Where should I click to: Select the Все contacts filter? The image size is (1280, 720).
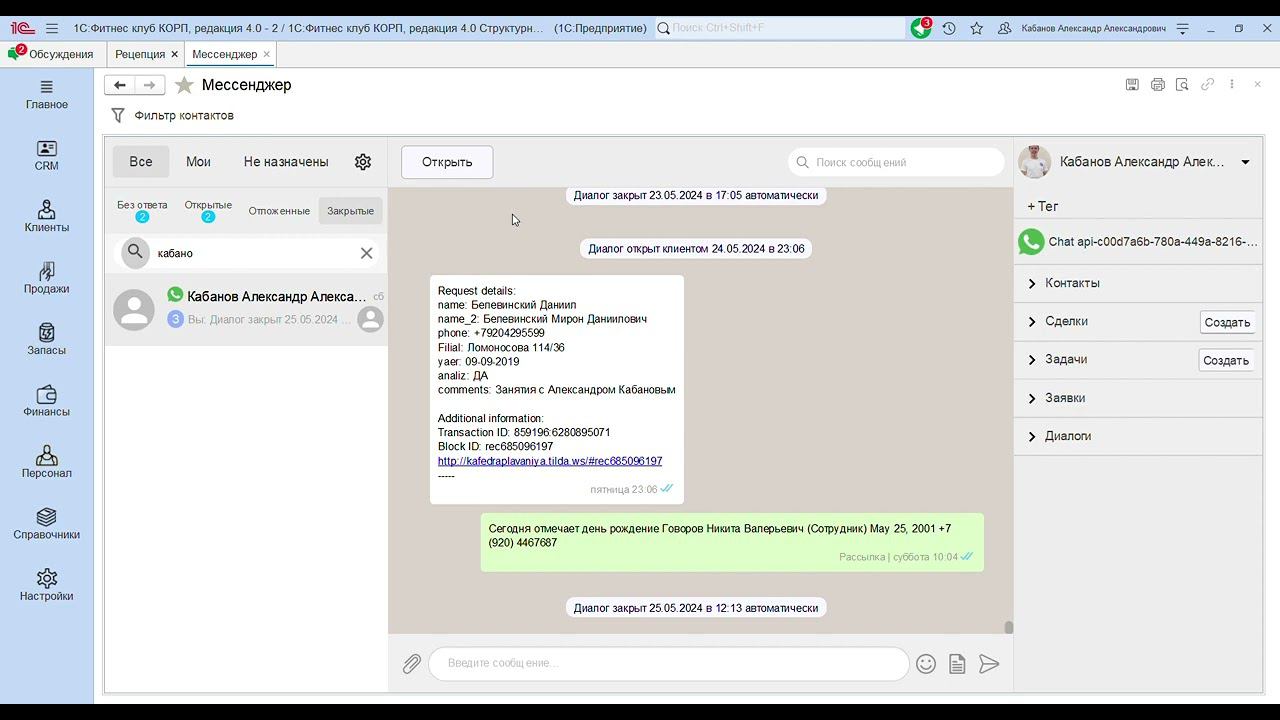[x=141, y=161]
